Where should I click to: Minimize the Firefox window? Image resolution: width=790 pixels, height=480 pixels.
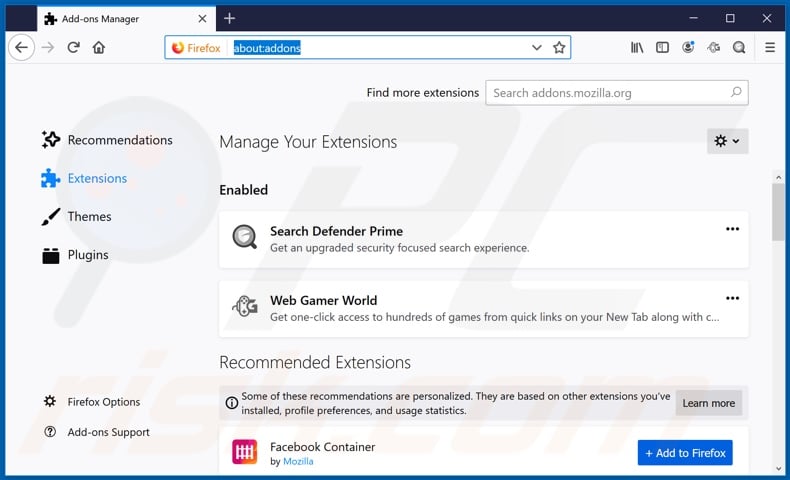pyautogui.click(x=694, y=18)
